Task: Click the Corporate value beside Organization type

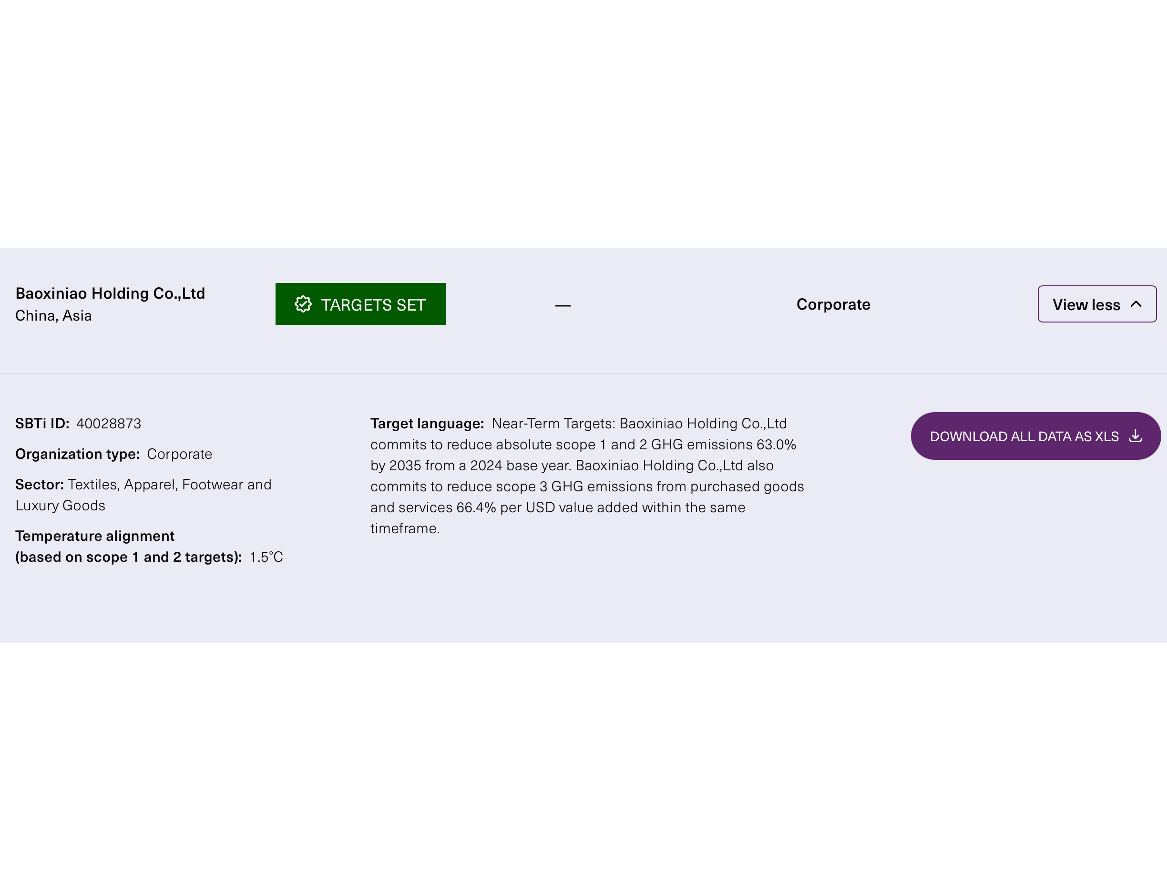Action: pos(179,454)
